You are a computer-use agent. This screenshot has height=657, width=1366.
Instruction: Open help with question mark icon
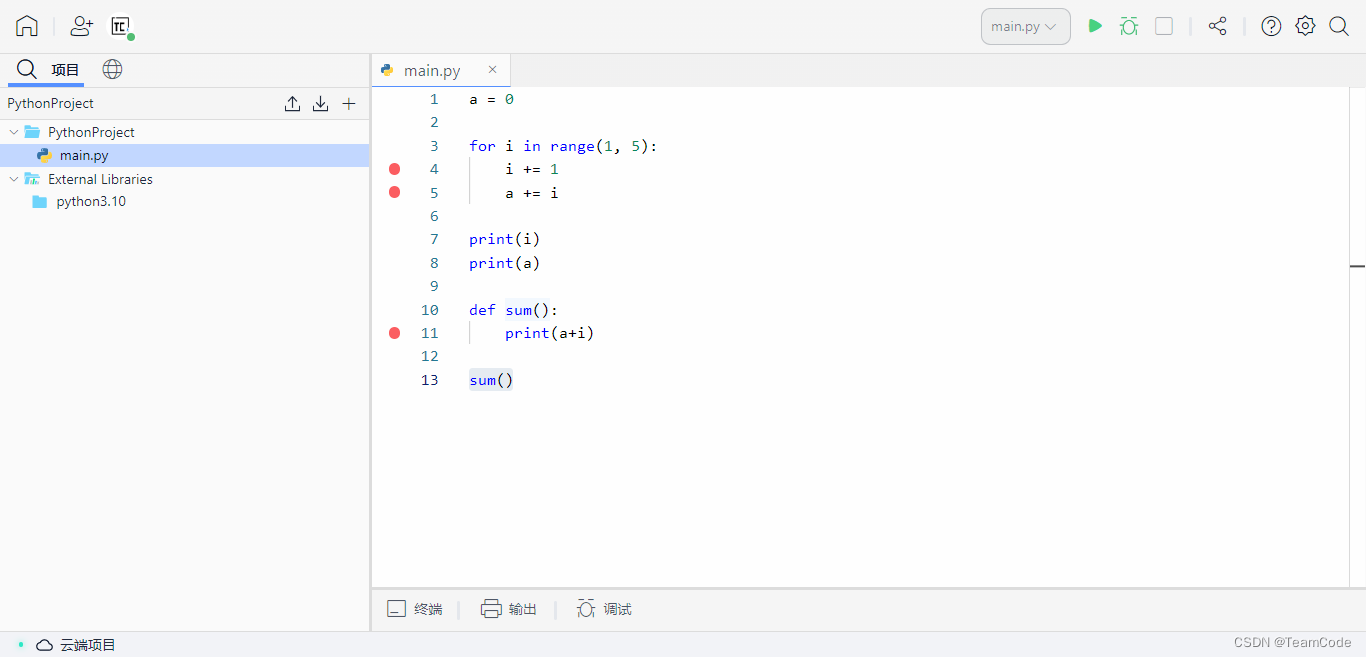[1271, 26]
